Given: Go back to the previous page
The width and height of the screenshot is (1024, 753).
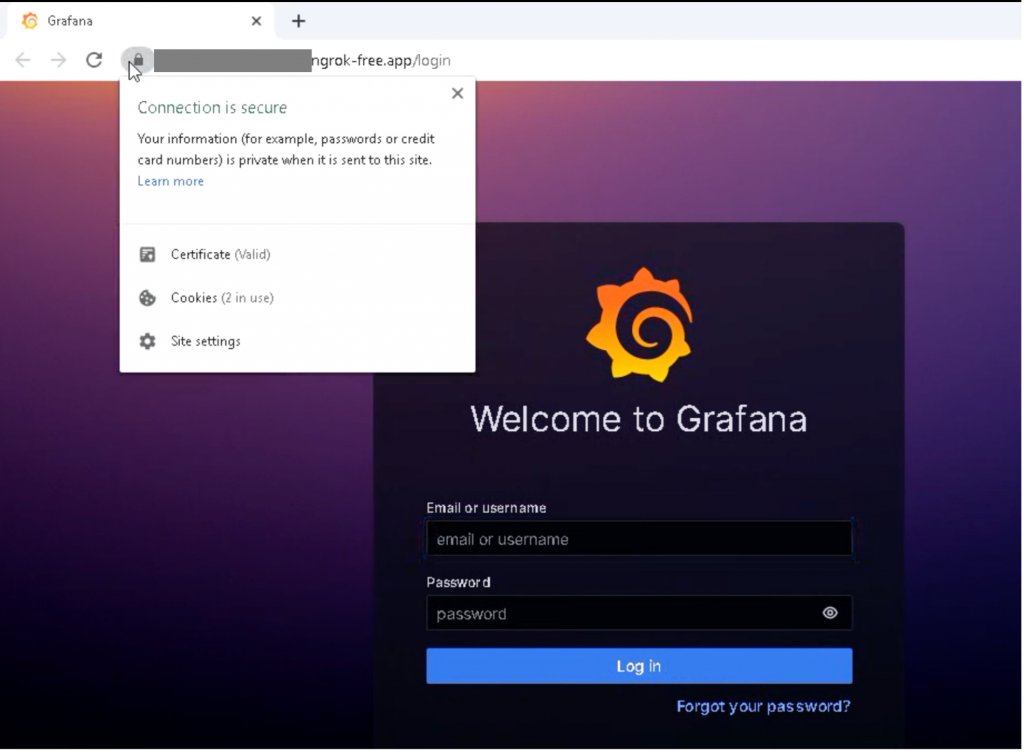Looking at the screenshot, I should (23, 60).
